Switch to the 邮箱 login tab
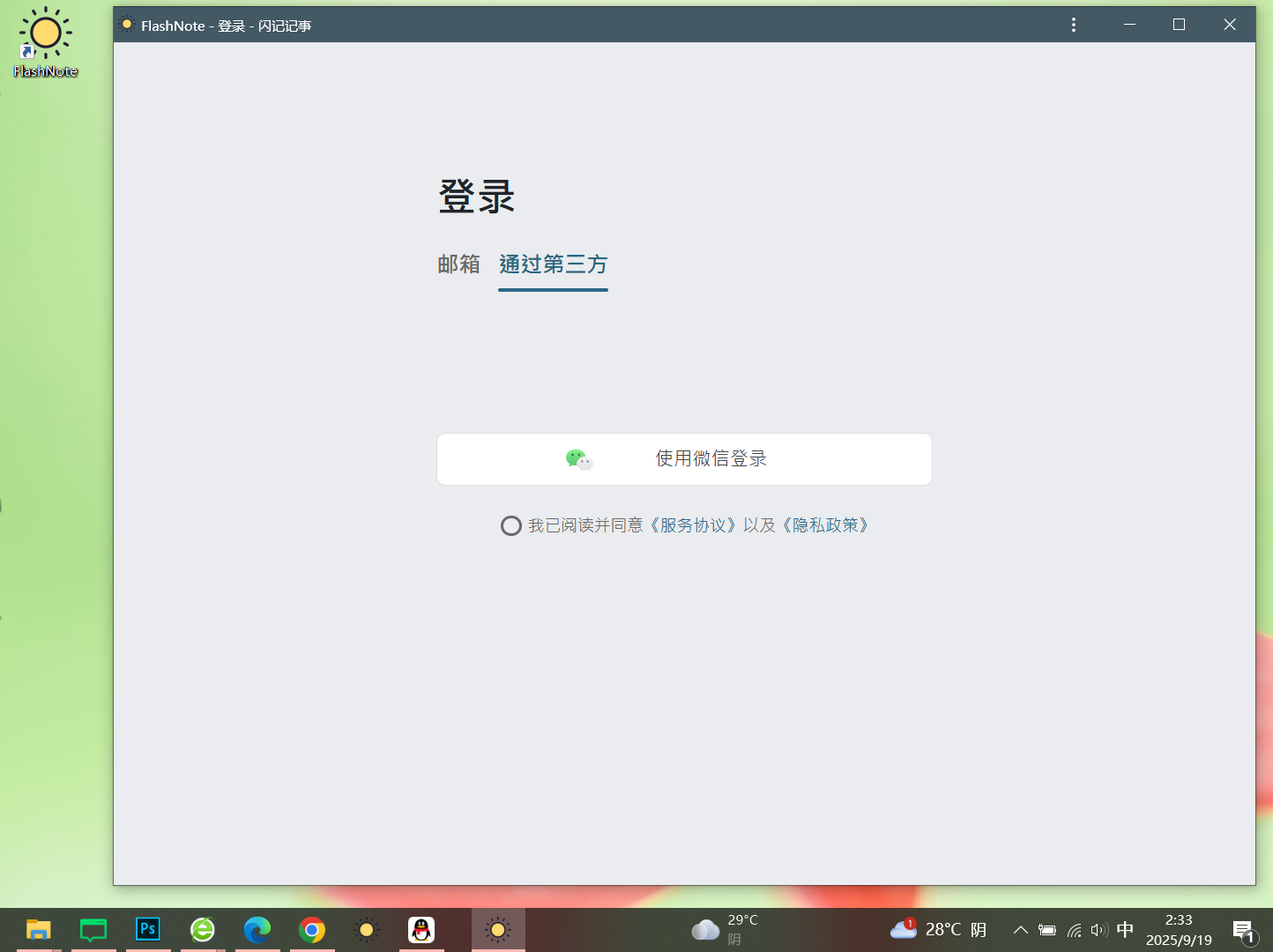 coord(458,264)
